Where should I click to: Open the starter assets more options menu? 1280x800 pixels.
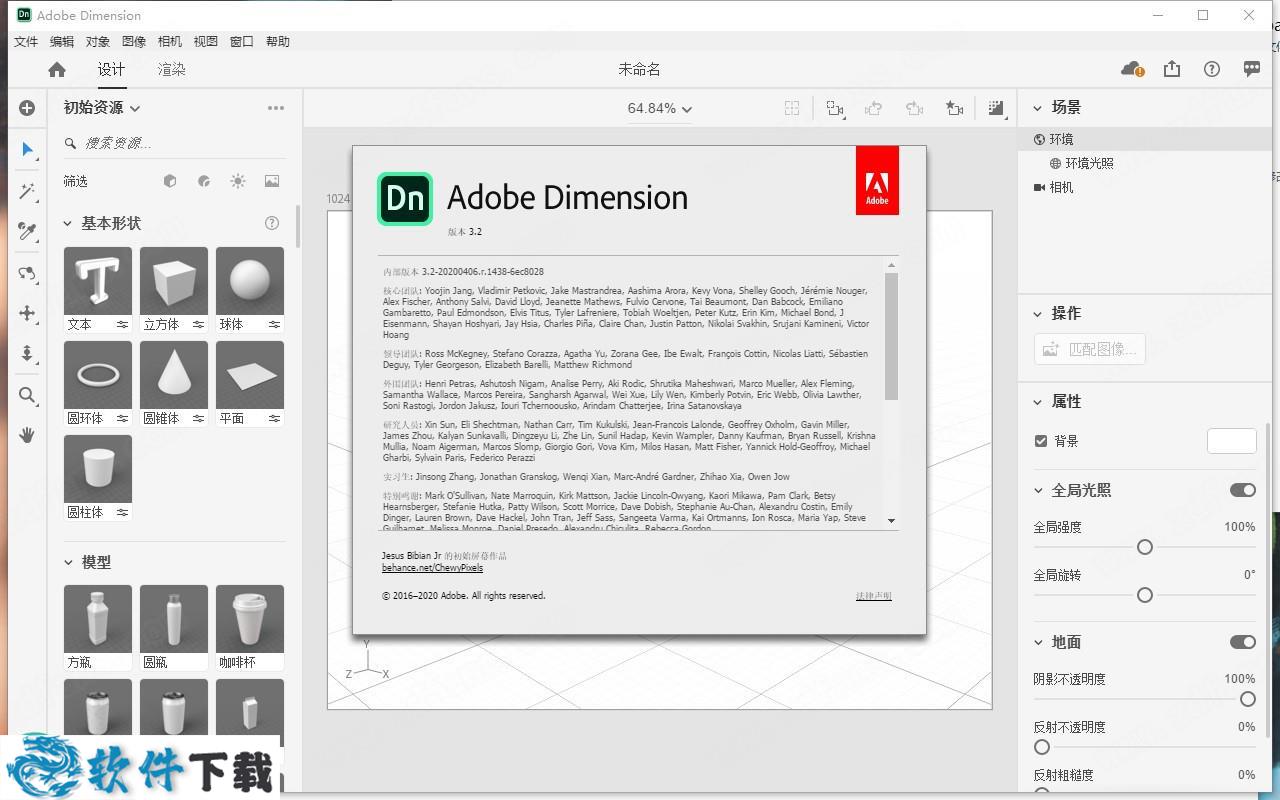tap(276, 108)
